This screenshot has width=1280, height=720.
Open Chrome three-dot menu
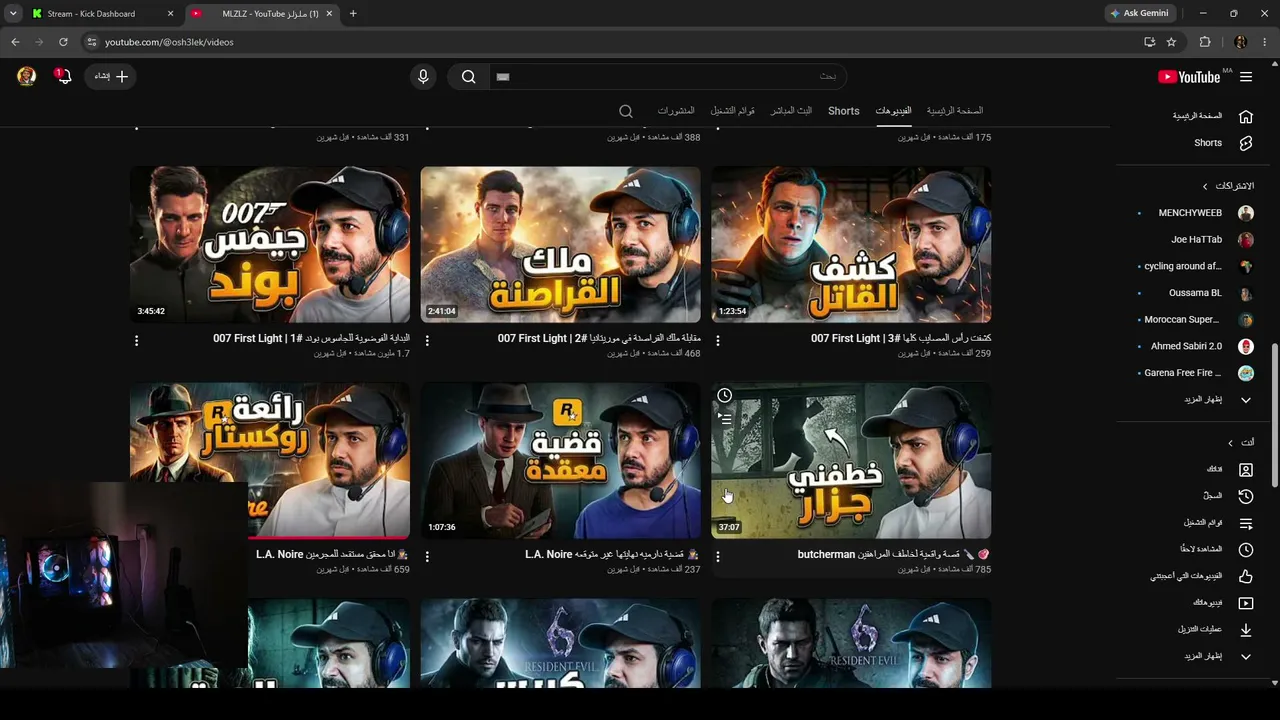tap(1265, 42)
